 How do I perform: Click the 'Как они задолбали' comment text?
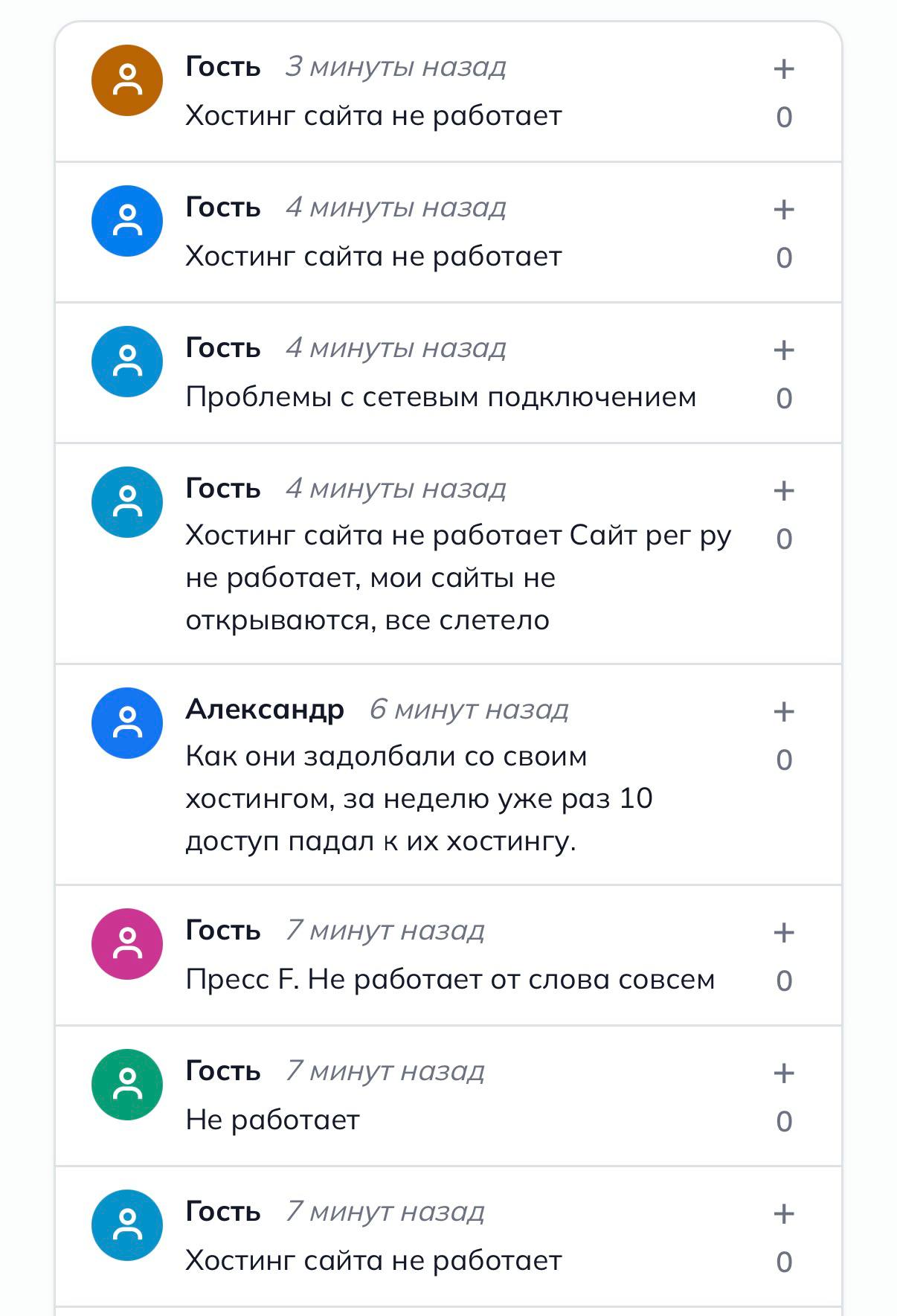point(419,799)
